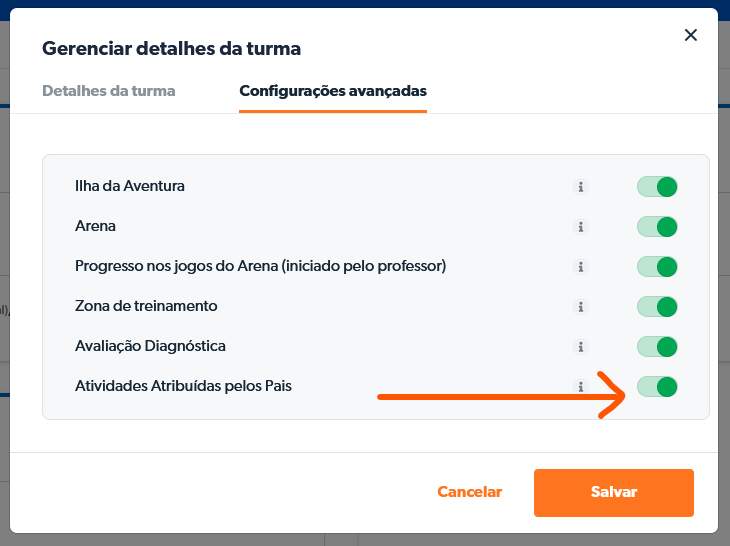This screenshot has width=730, height=546.
Task: Close the Gerenciar detalhes da turma dialog
Action: (x=690, y=35)
